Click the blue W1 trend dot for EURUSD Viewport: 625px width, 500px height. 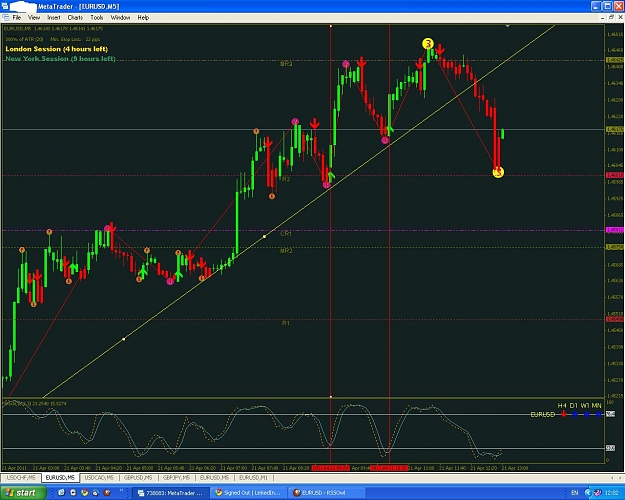(586, 415)
